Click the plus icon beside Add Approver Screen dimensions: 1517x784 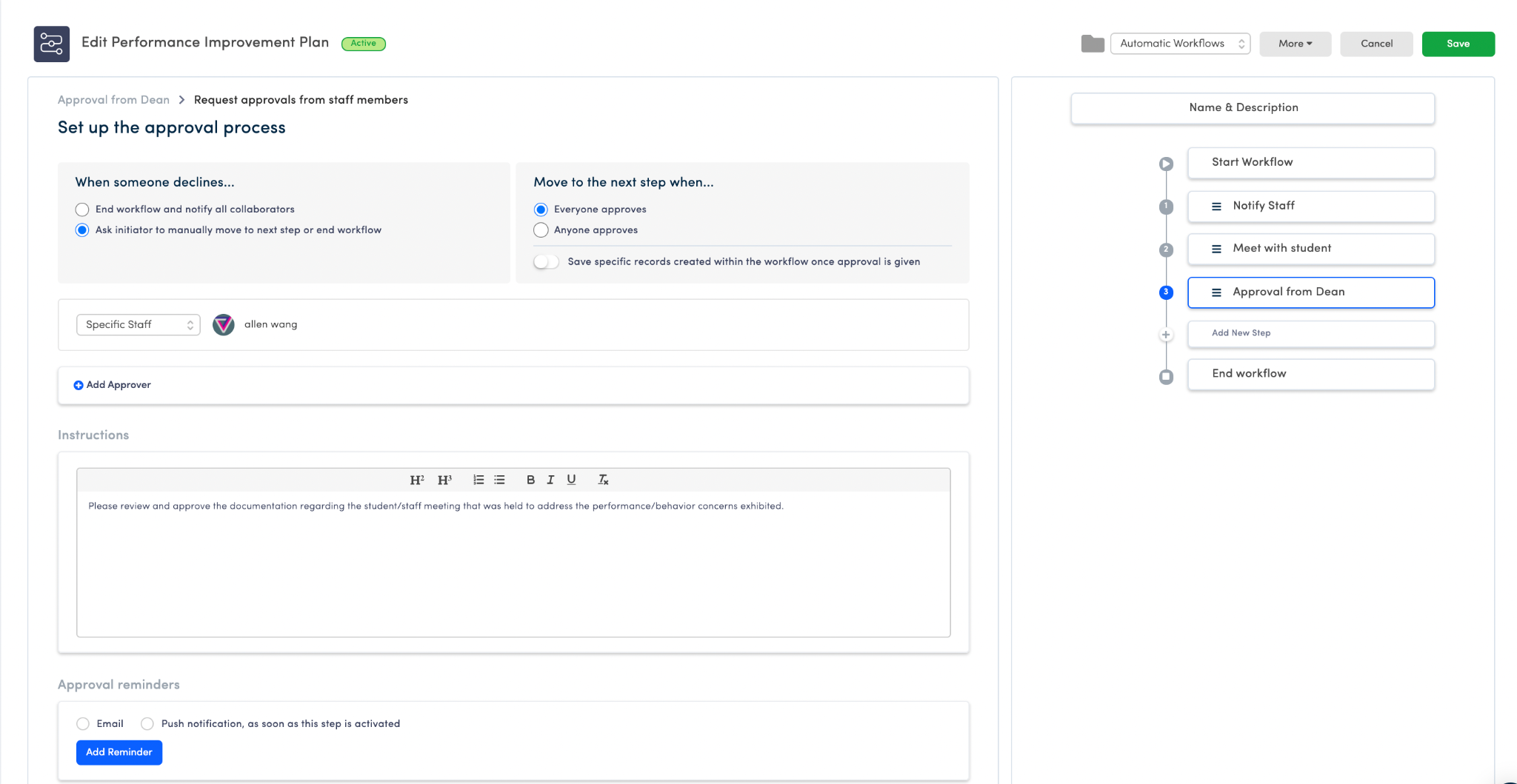pos(79,385)
